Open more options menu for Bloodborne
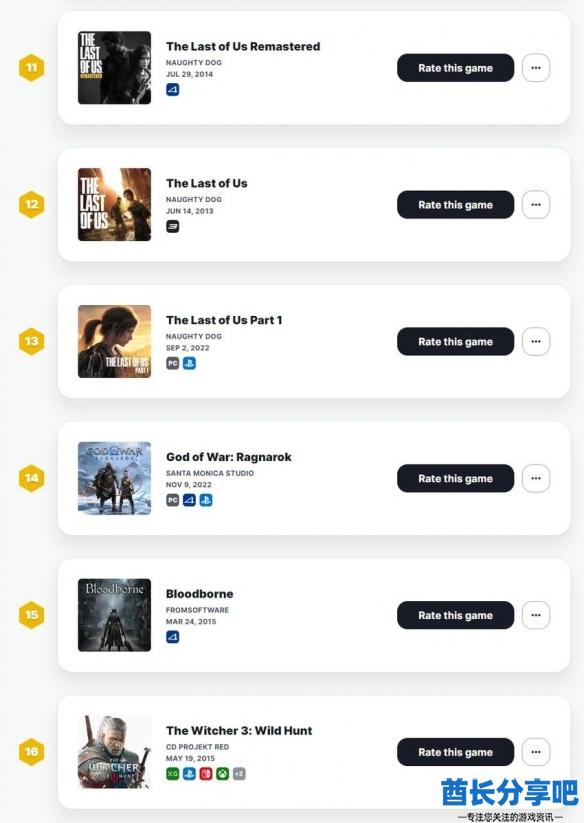 [x=536, y=615]
